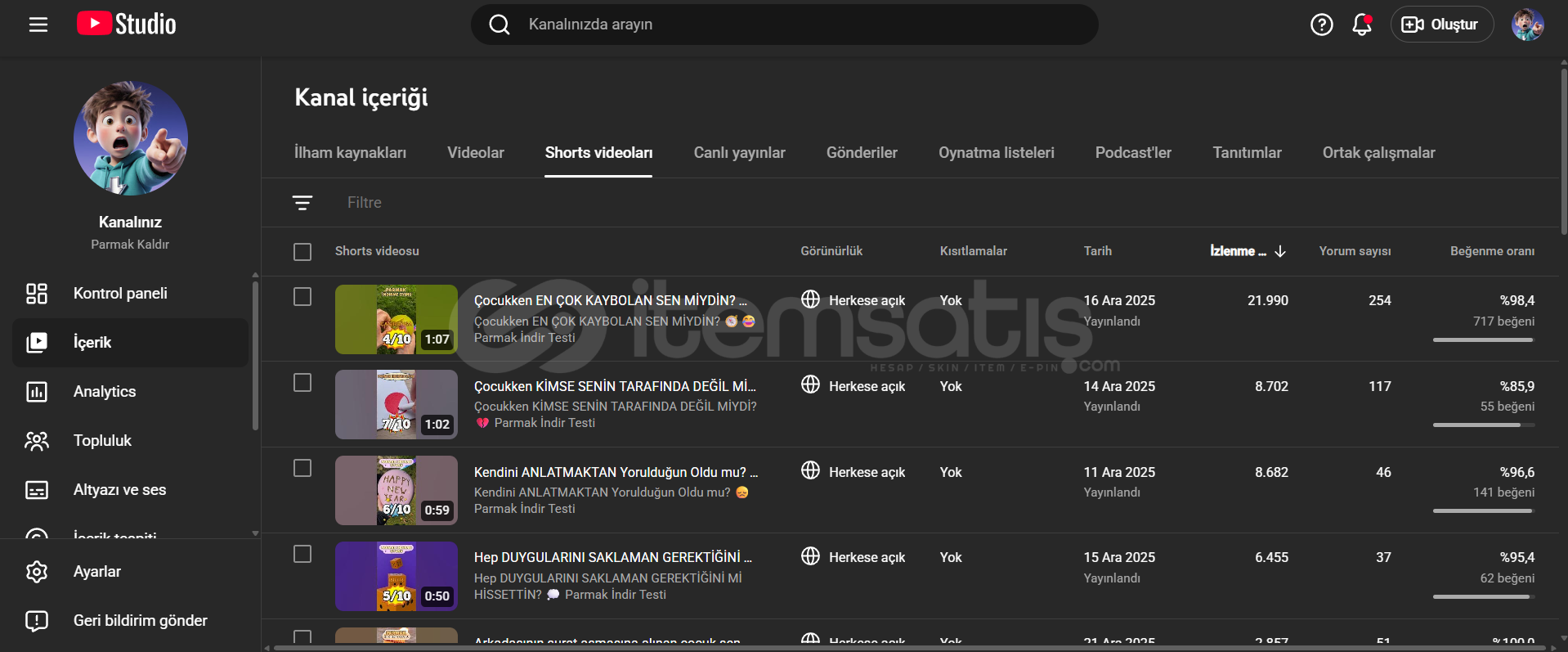Sort by İzlenme column arrow

(1280, 251)
